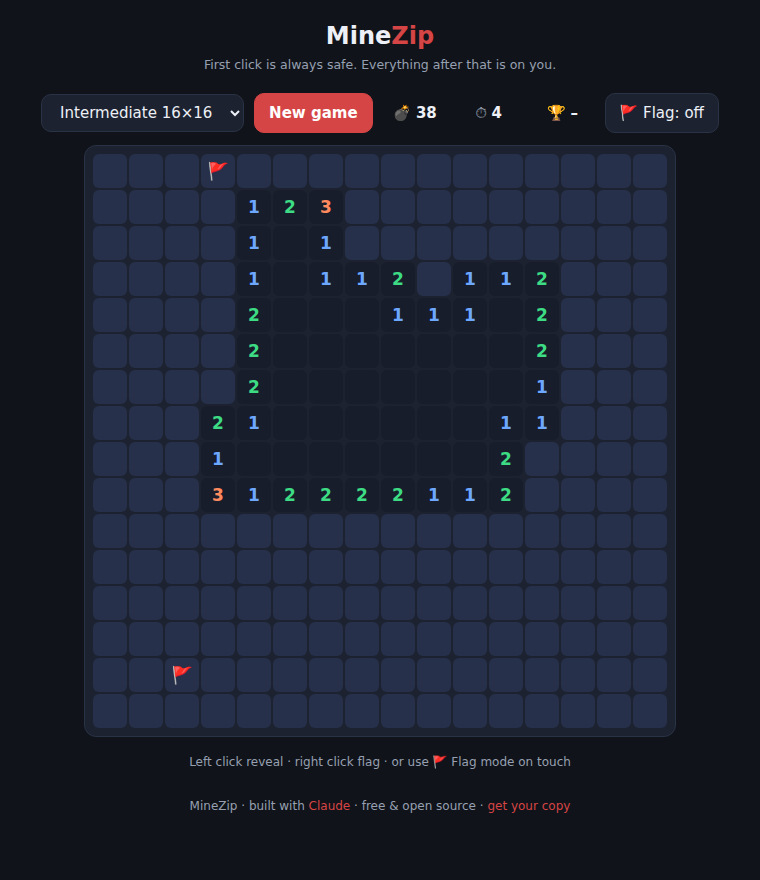Click the blue 1 directly above the lower orange 3
760x880 pixels.
pos(218,459)
